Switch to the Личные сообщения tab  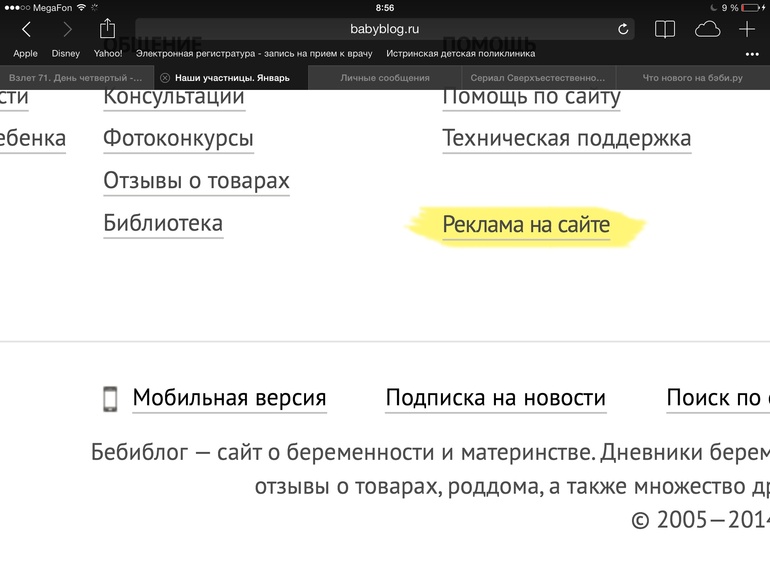click(x=385, y=78)
